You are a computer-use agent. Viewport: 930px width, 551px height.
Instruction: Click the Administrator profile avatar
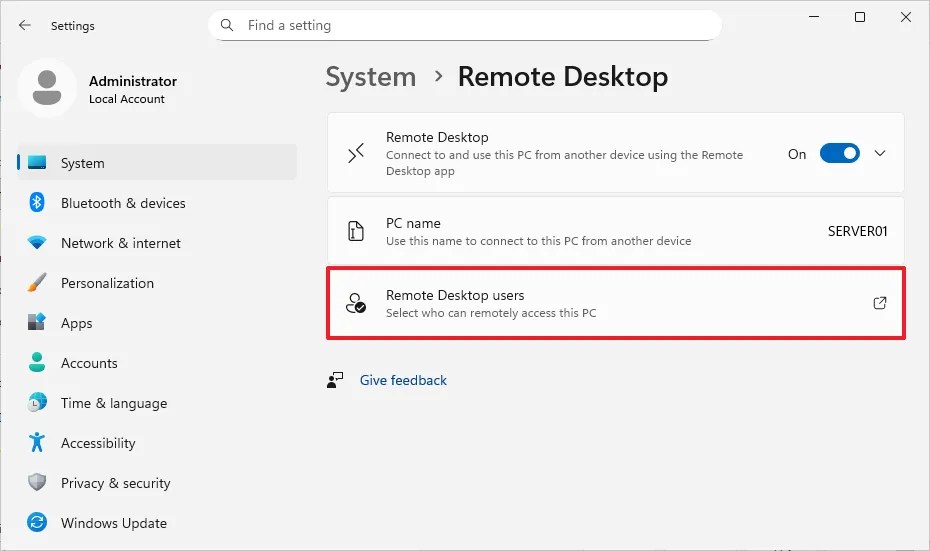point(47,88)
